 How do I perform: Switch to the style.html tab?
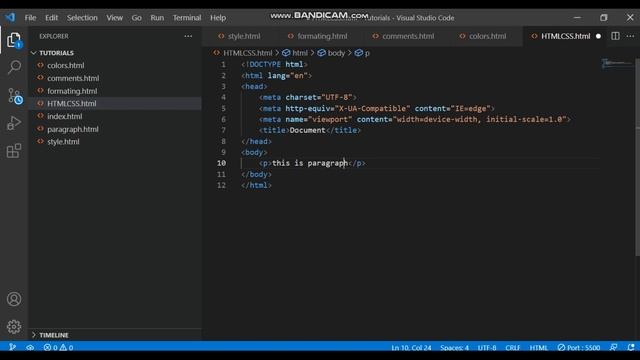[x=240, y=36]
